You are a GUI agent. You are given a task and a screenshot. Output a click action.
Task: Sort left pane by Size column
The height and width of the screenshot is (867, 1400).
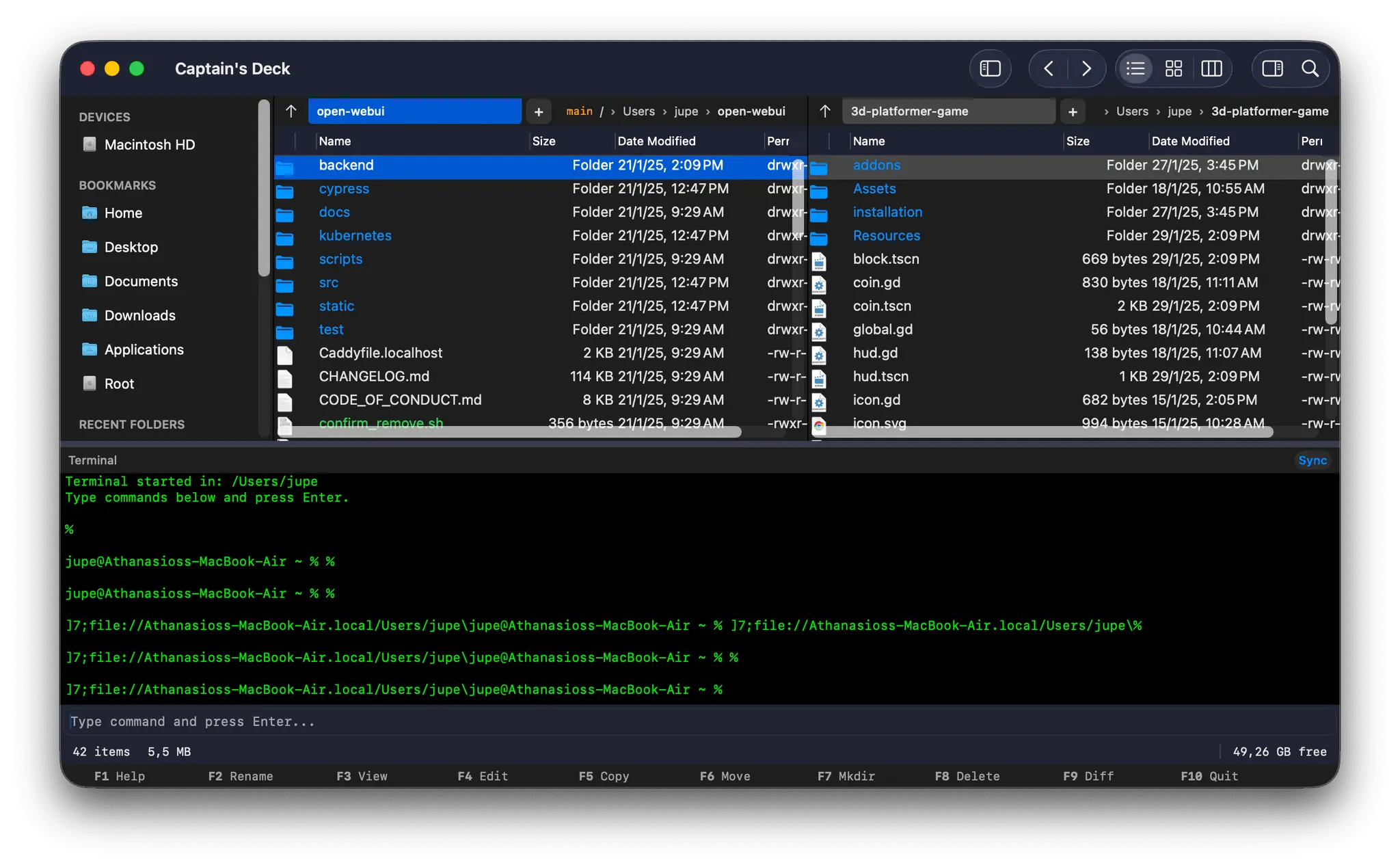[544, 142]
